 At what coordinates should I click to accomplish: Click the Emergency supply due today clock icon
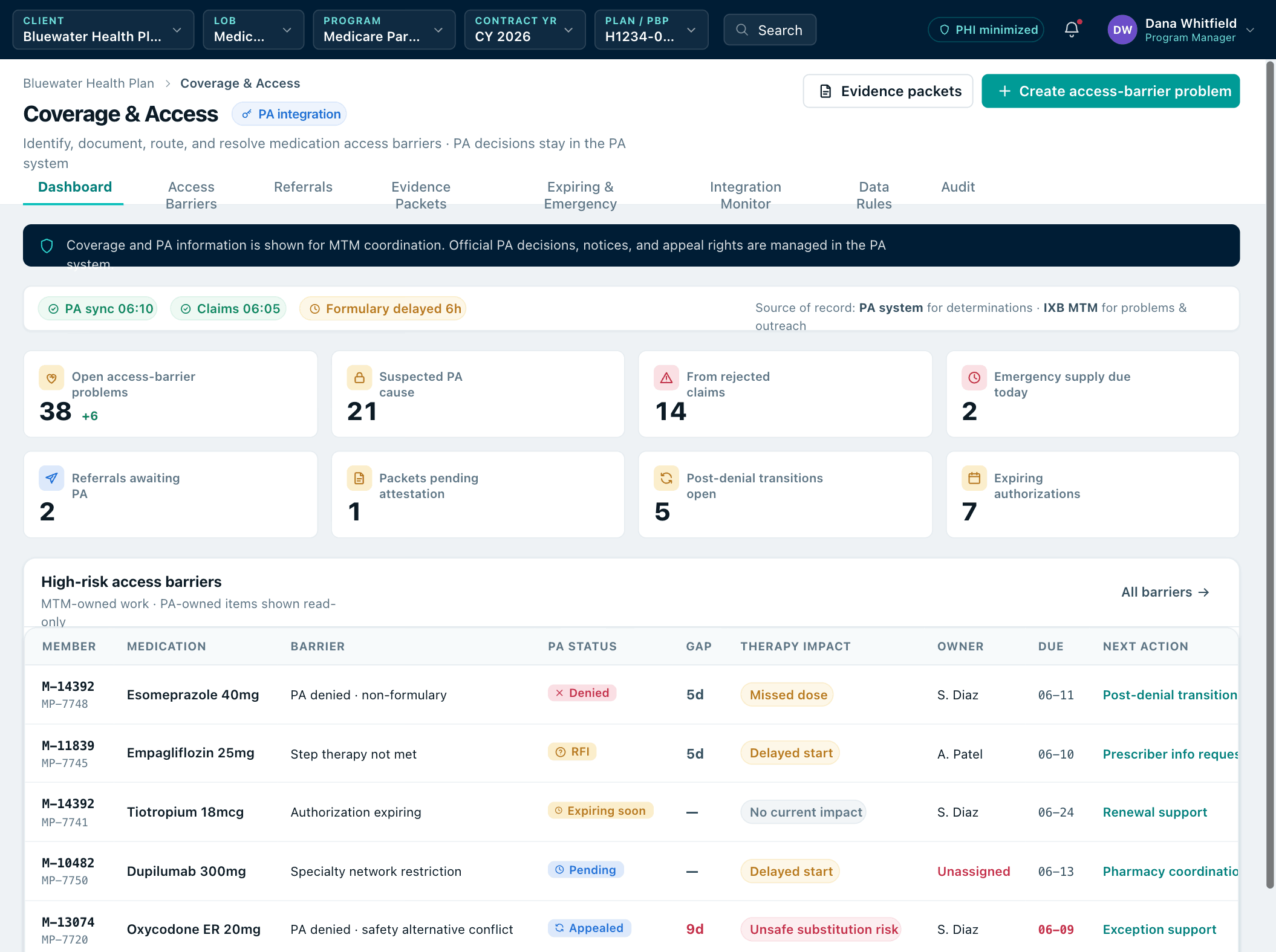click(x=974, y=378)
